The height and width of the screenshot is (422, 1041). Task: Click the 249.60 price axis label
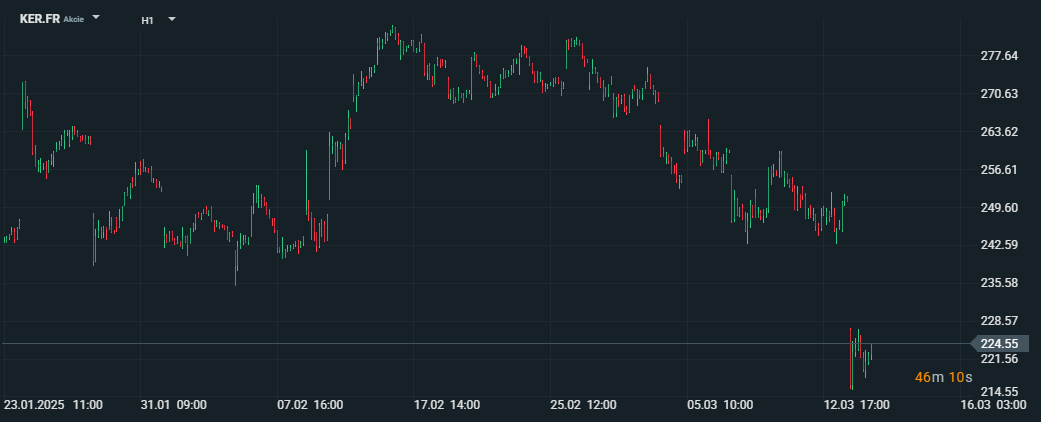(x=1000, y=208)
